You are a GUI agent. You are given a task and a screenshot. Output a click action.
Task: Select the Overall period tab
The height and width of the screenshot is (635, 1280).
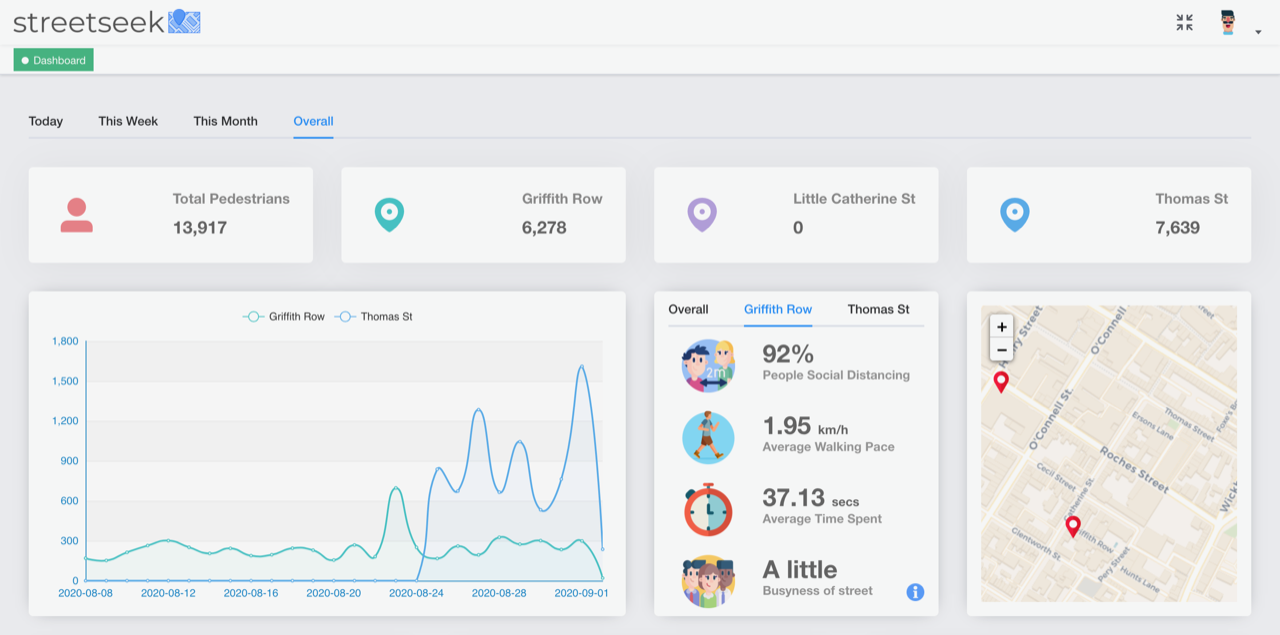(x=313, y=121)
